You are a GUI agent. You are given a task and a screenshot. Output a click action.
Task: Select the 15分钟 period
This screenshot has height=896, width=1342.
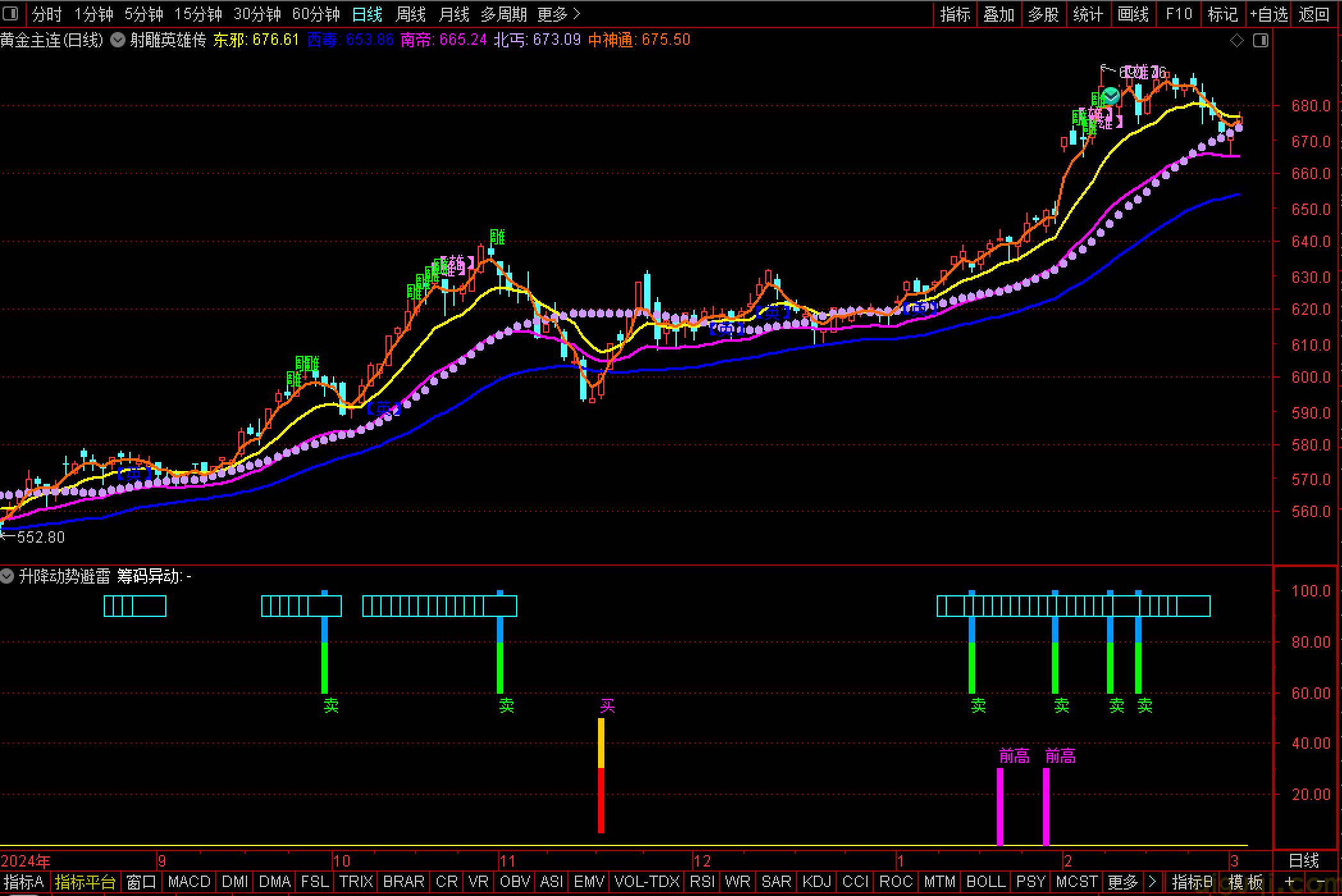pos(198,14)
